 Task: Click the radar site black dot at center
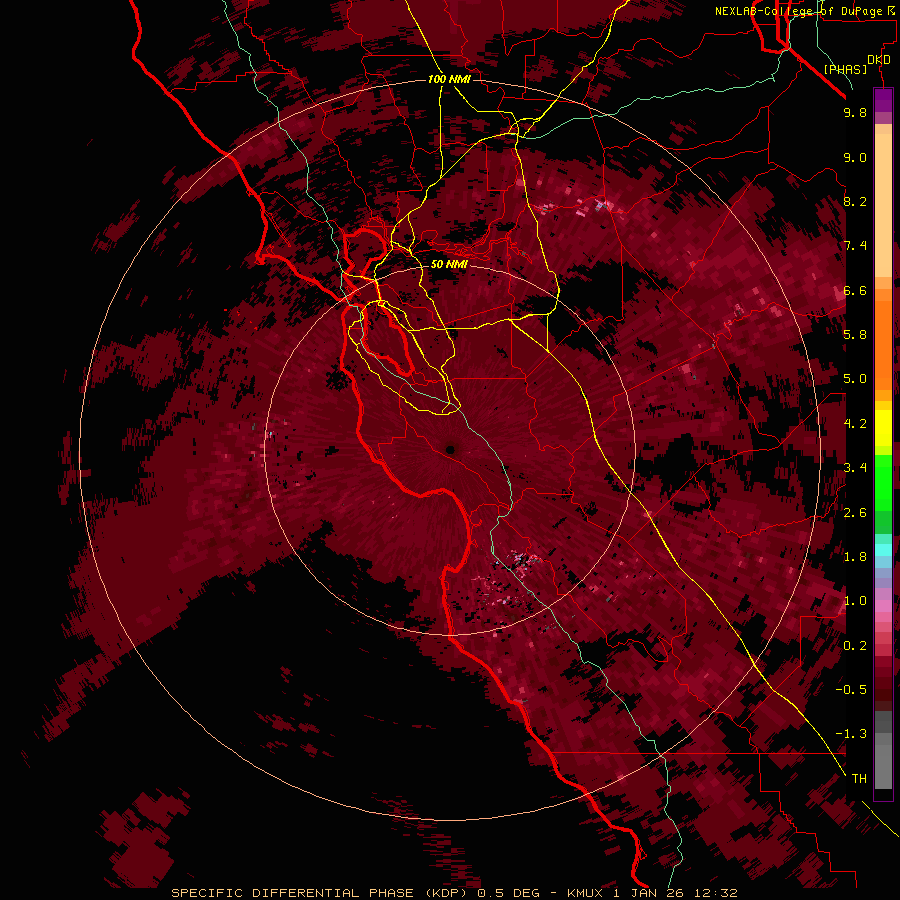click(451, 450)
